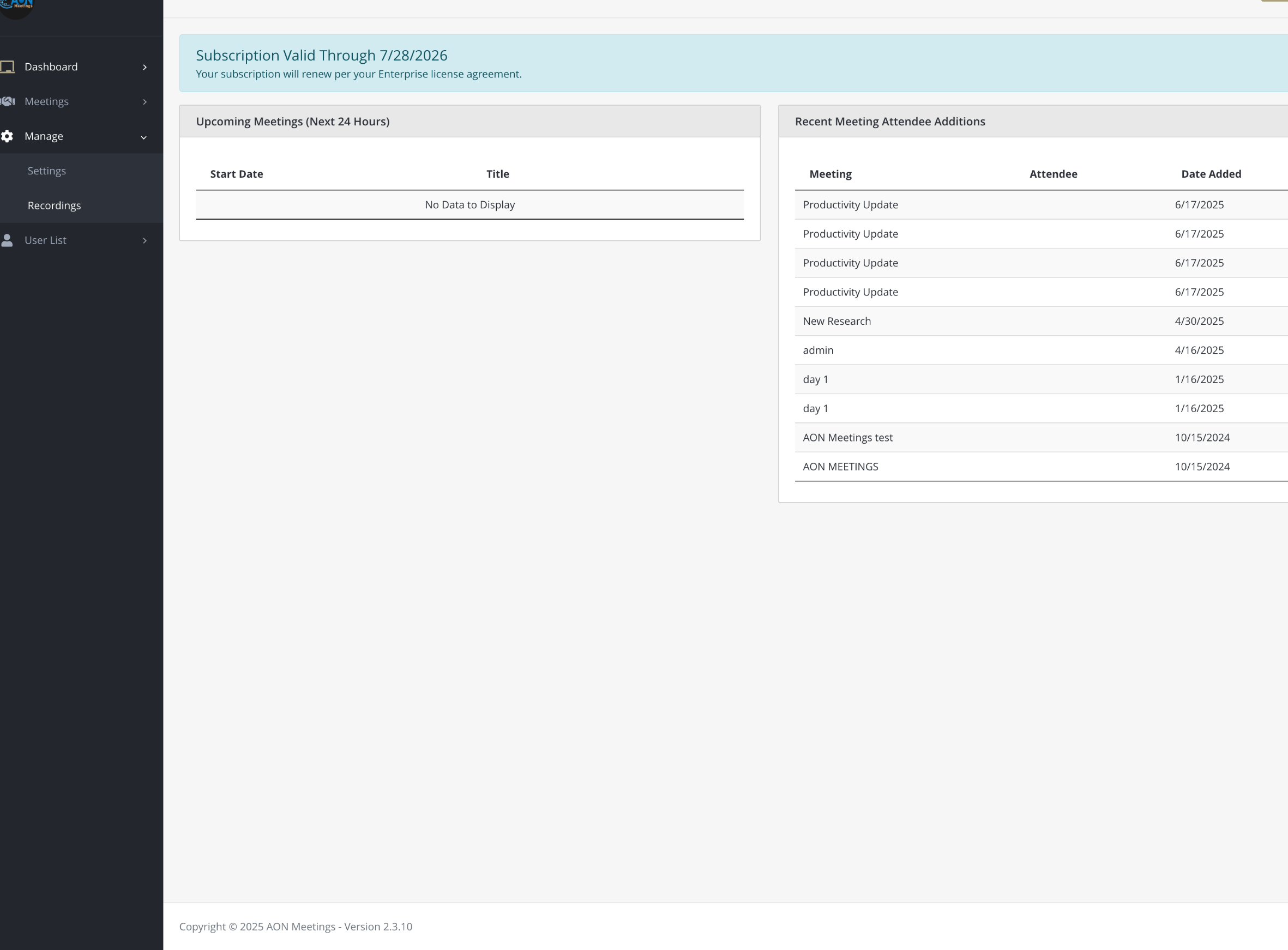
Task: Select the New Research meeting row
Action: 837,321
